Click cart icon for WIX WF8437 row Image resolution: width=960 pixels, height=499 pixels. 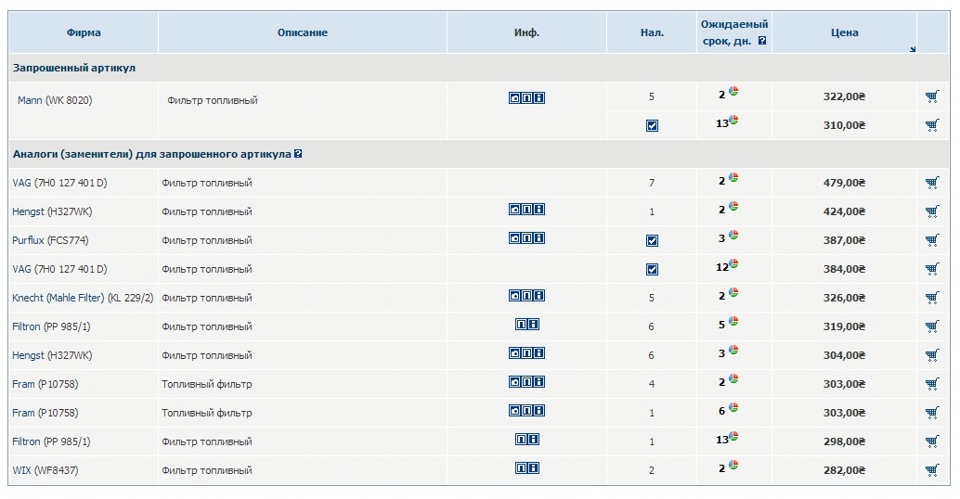pos(932,470)
